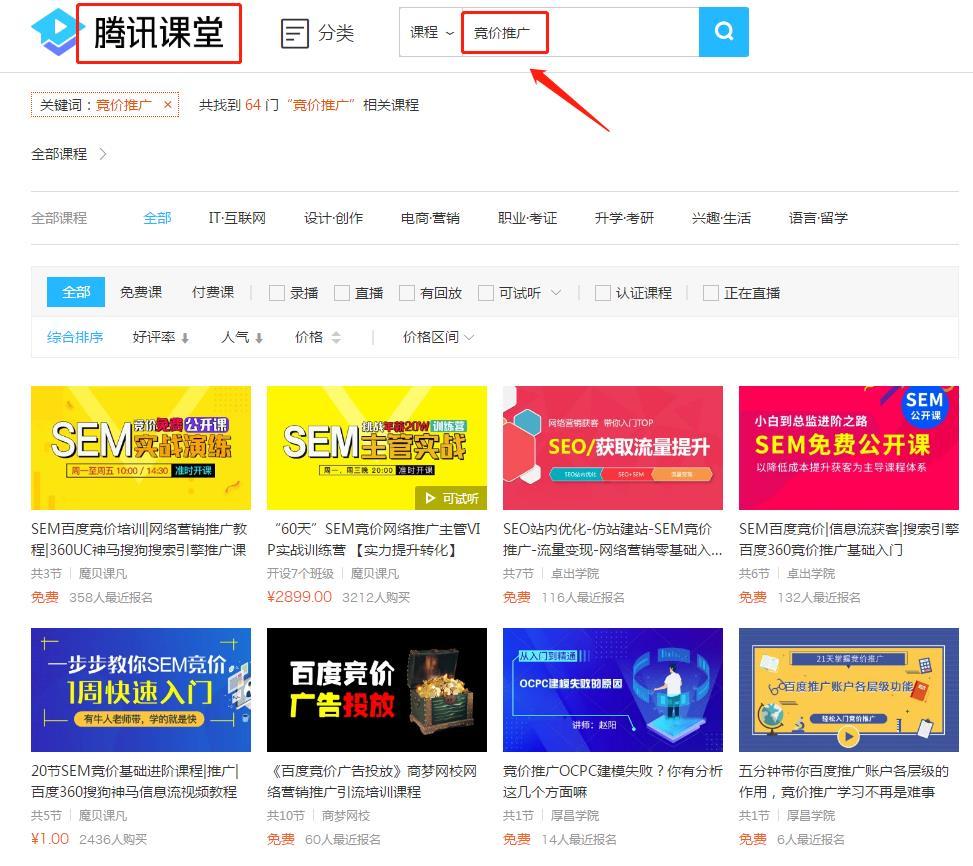The image size is (973, 866).
Task: Click 魔贝课凡 under the 共3节 course
Action: [x=103, y=574]
